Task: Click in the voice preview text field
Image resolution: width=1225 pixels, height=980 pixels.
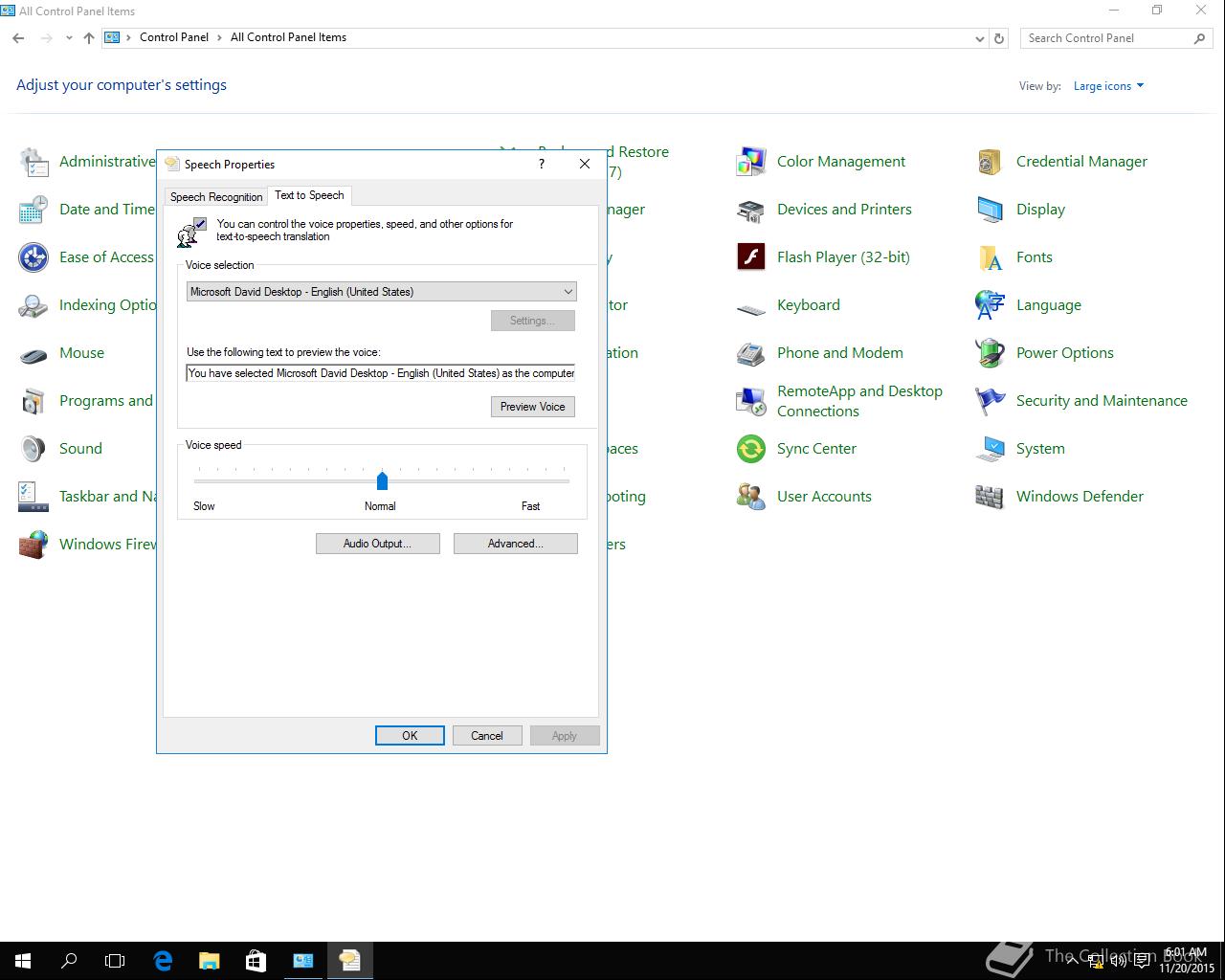Action: coord(381,373)
